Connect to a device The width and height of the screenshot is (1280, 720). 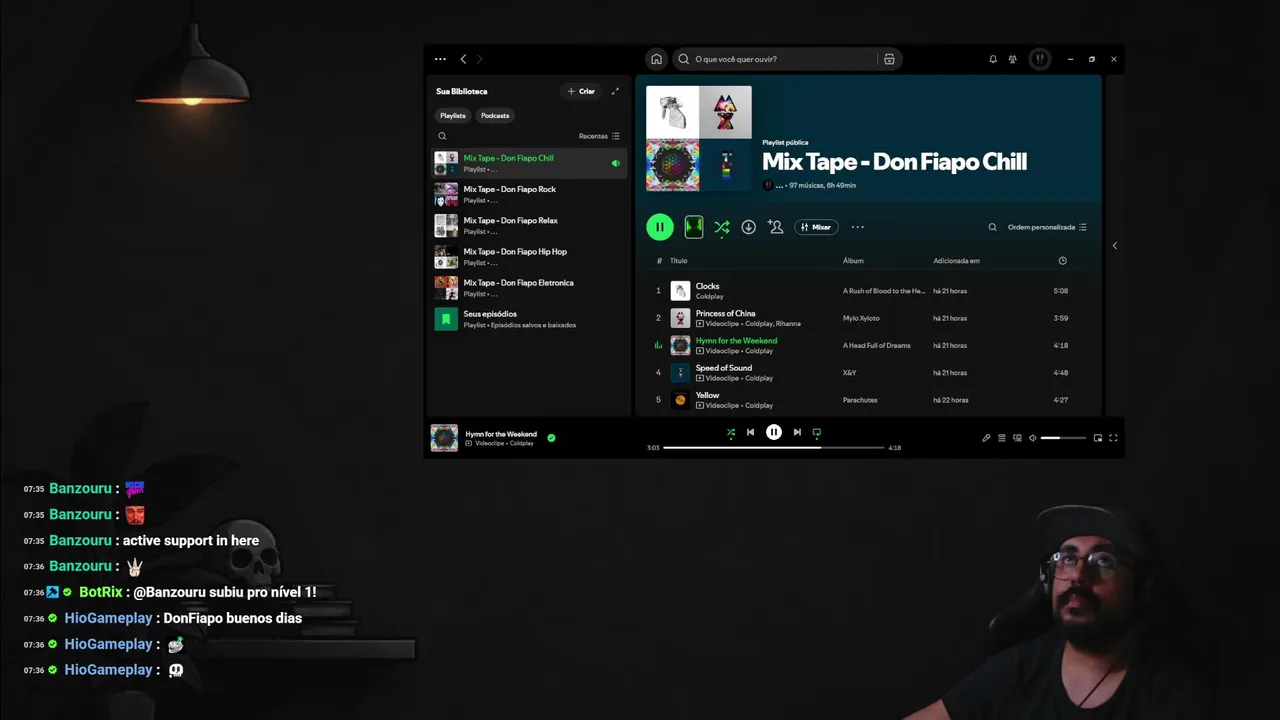1018,438
